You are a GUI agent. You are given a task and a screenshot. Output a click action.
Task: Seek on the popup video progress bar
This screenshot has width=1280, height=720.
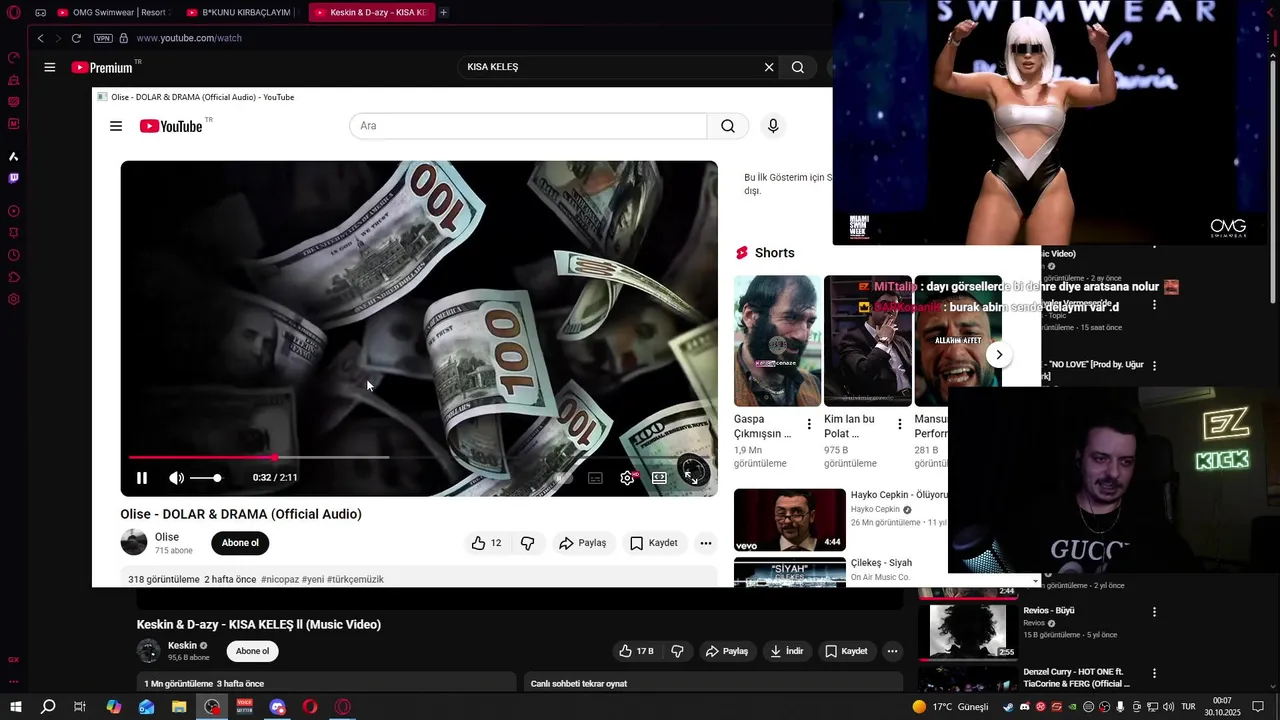coord(419,457)
